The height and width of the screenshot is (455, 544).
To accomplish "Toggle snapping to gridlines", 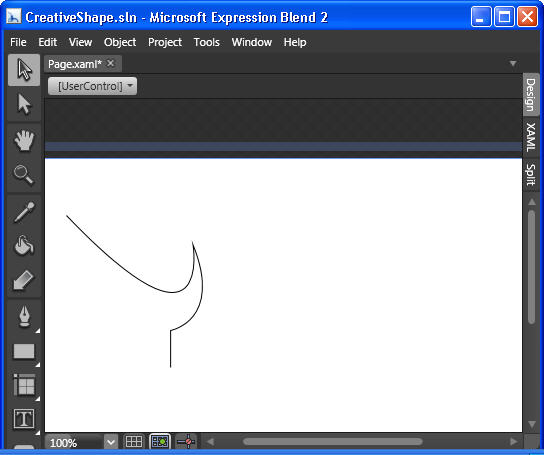I will 160,442.
